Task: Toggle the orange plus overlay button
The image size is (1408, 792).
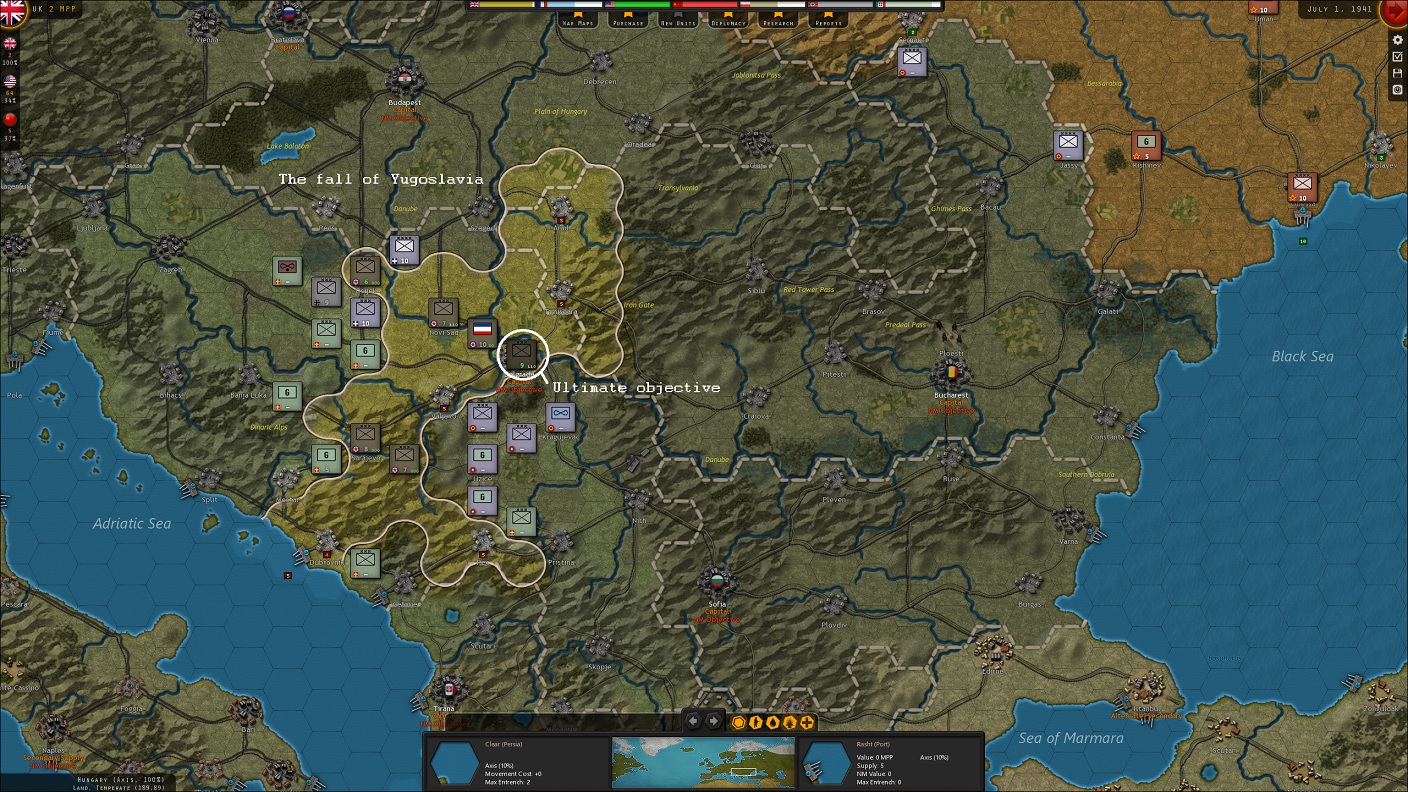Action: 807,722
